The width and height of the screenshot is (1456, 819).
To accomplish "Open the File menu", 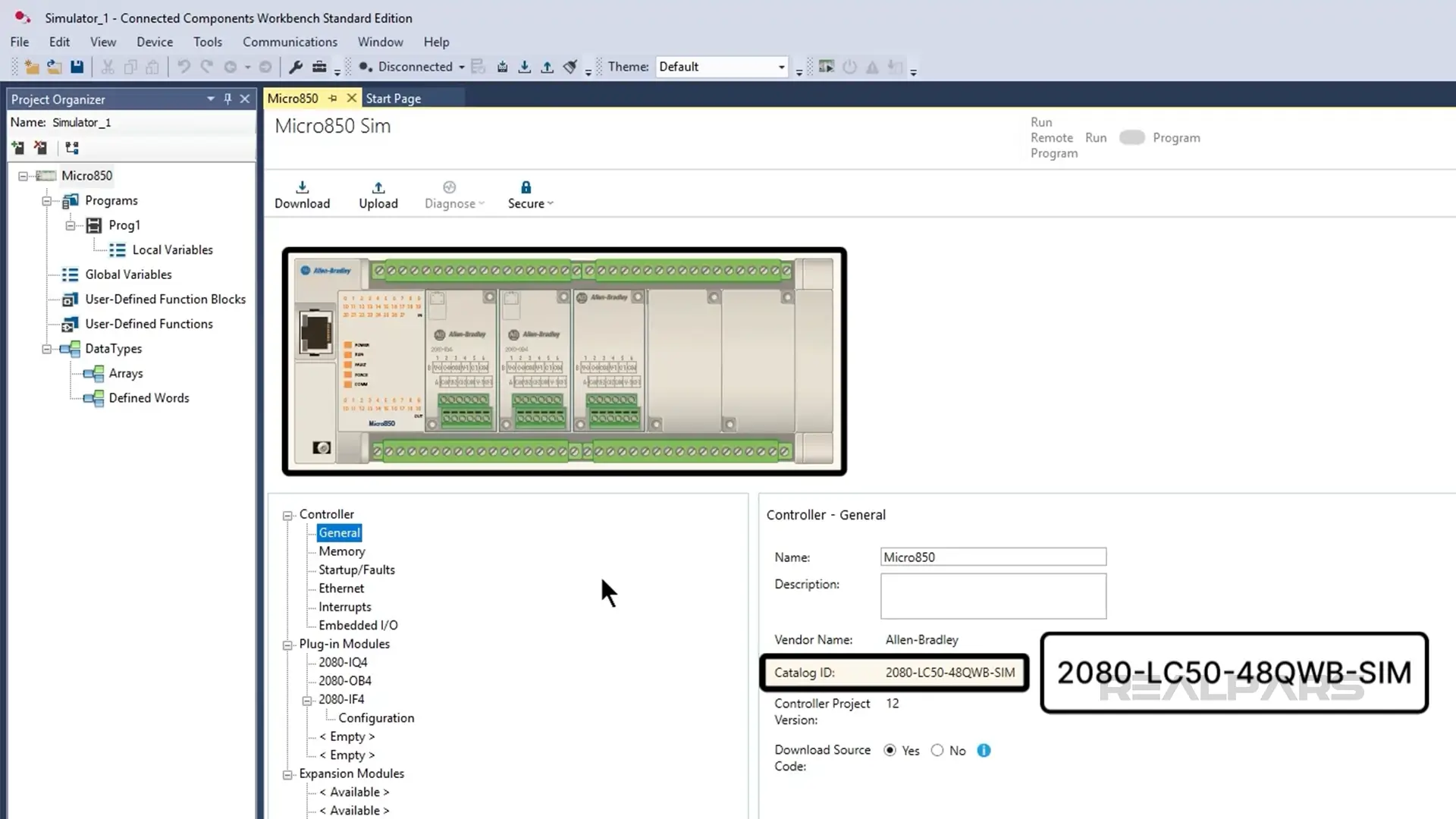I will [20, 42].
